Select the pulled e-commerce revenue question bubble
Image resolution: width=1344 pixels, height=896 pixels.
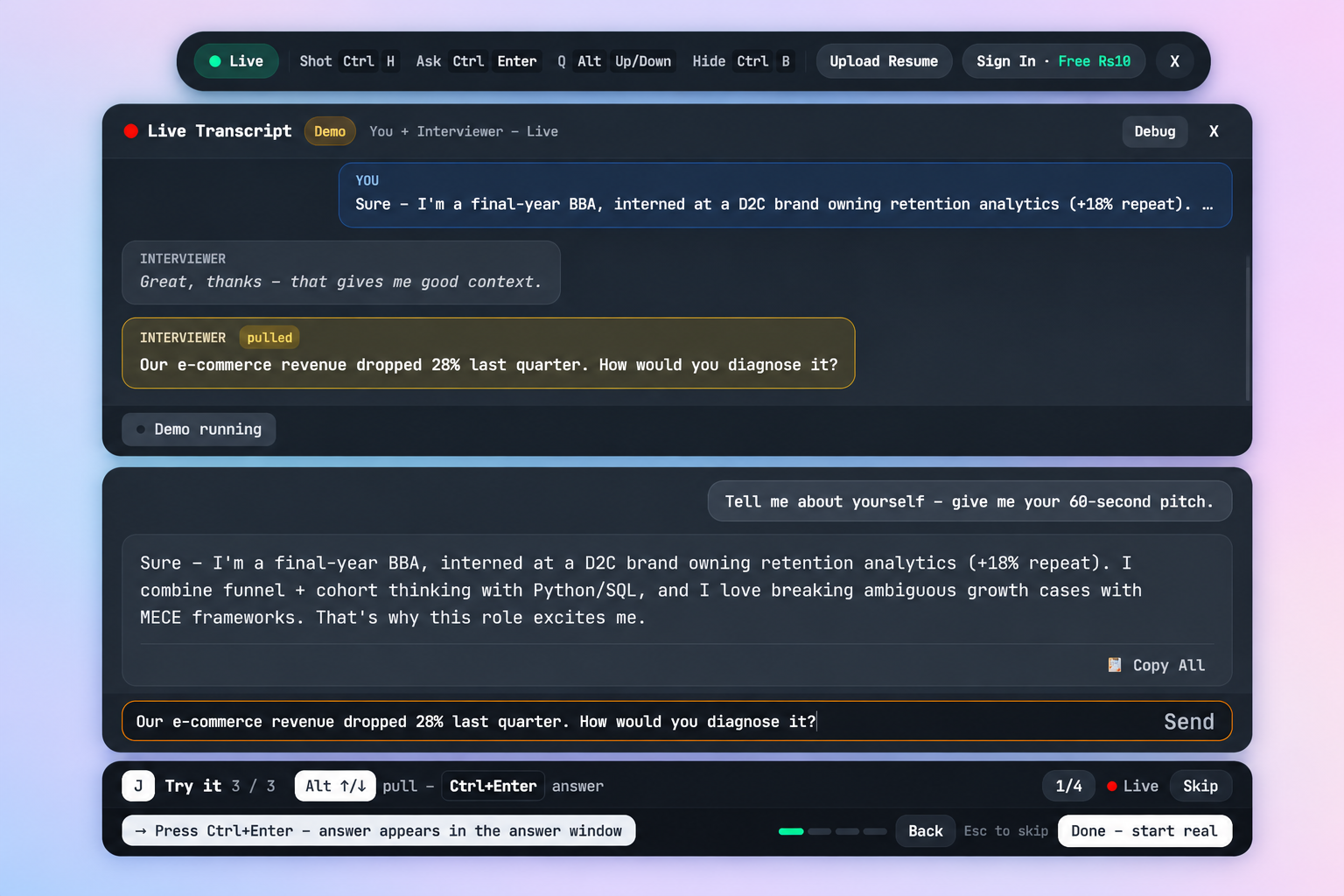pos(488,353)
